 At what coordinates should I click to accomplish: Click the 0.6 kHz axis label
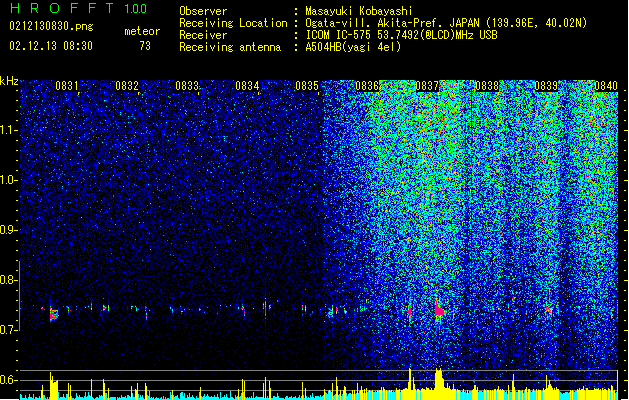pyautogui.click(x=9, y=380)
